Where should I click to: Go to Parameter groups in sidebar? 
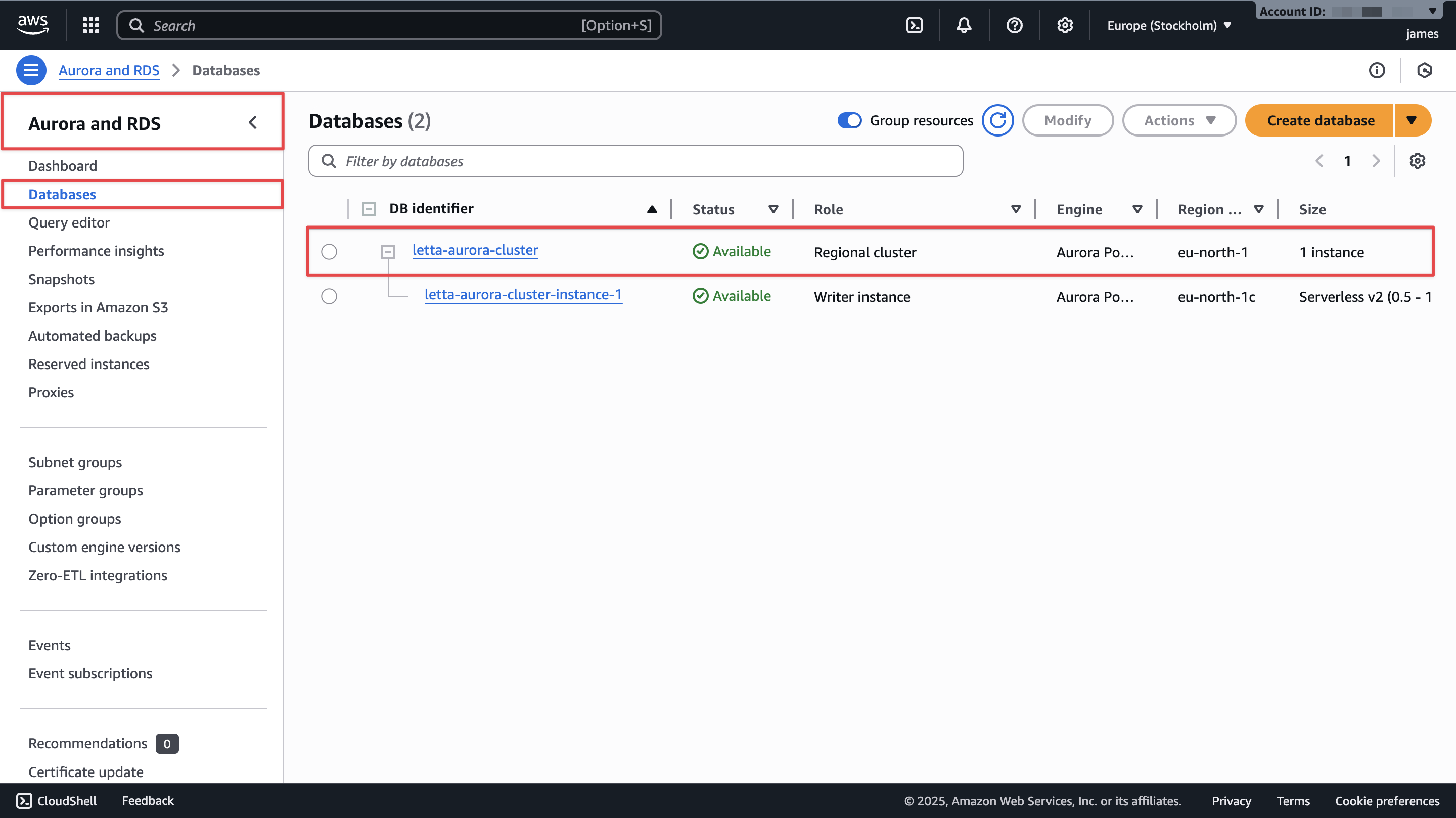(85, 491)
